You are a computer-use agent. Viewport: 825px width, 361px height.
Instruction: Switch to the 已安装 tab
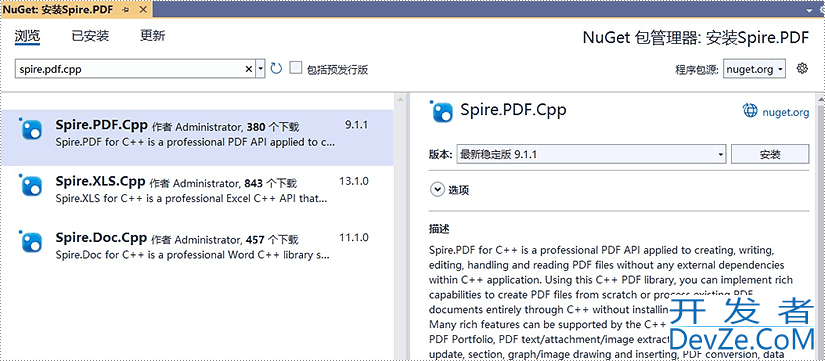pyautogui.click(x=90, y=36)
